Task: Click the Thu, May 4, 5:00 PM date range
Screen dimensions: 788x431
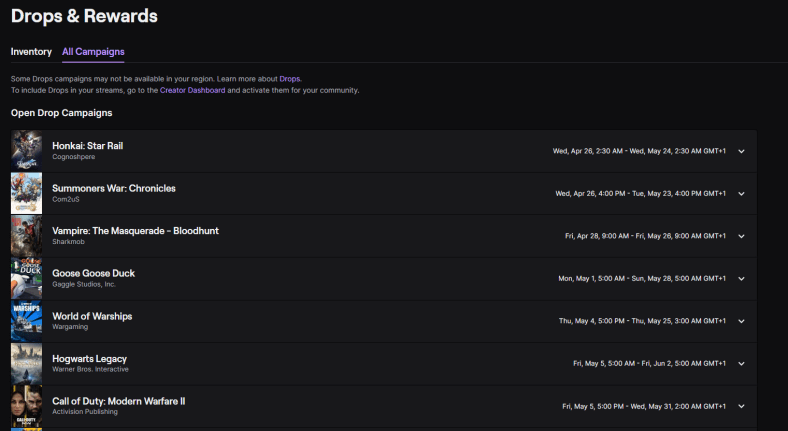Action: point(642,321)
